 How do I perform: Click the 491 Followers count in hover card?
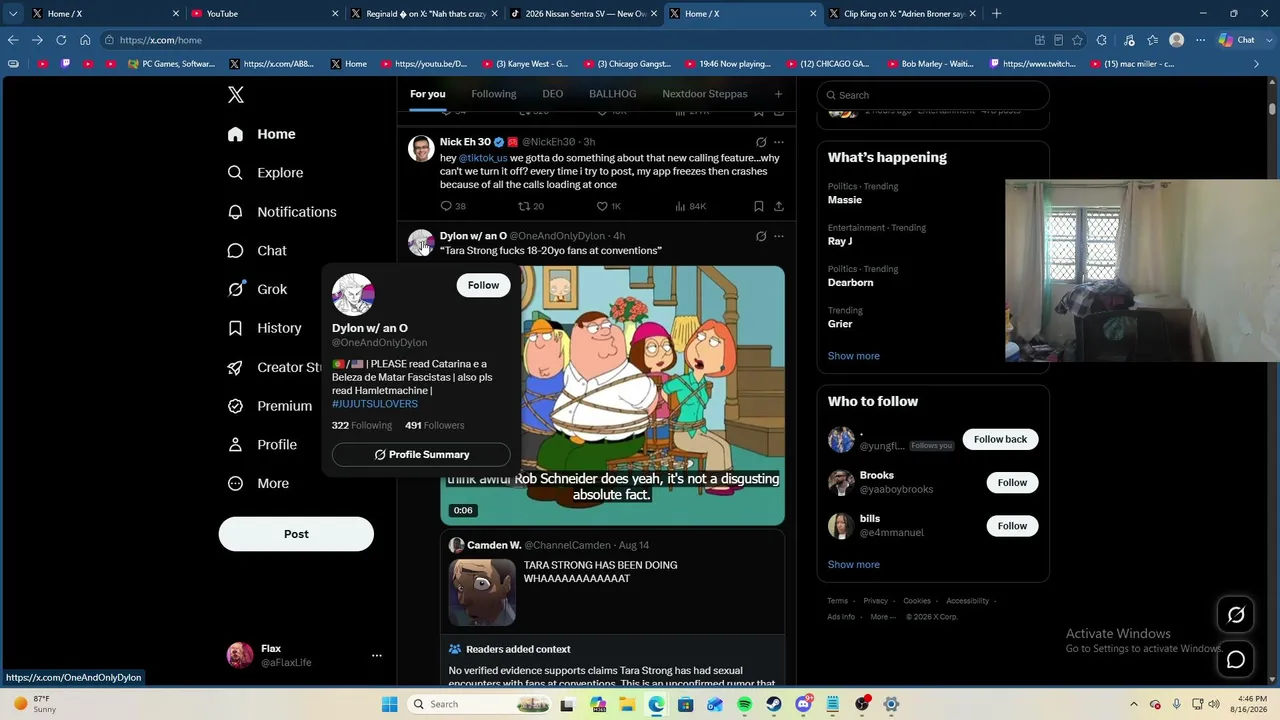pos(434,426)
